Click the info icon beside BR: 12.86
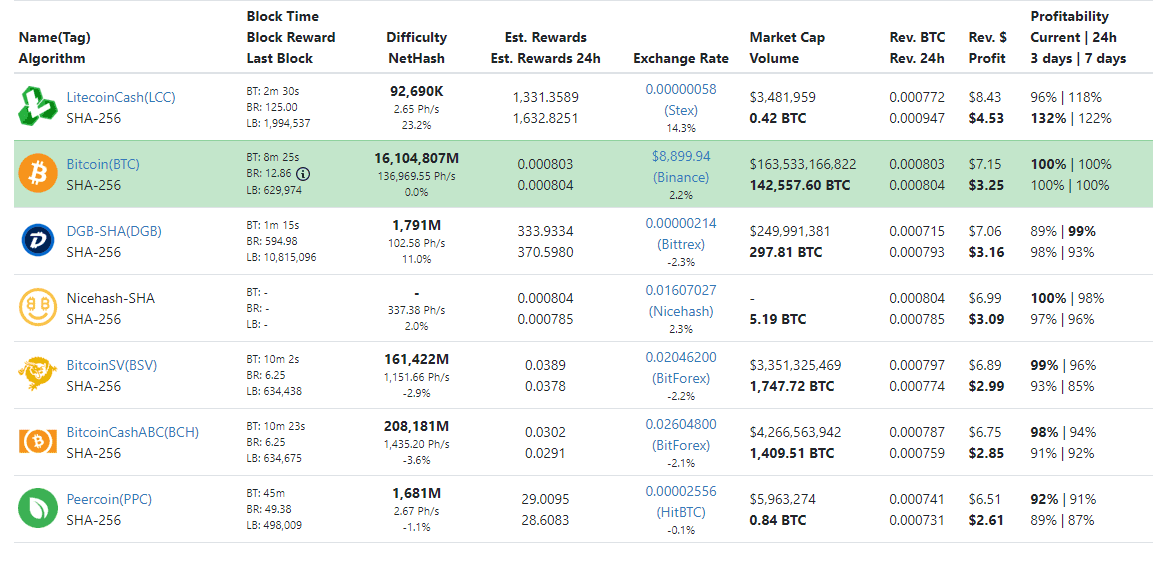This screenshot has width=1153, height=562. [303, 174]
